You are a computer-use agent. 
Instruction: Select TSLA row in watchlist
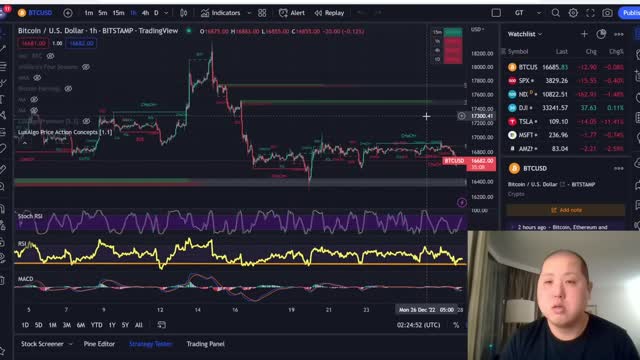[x=565, y=122]
